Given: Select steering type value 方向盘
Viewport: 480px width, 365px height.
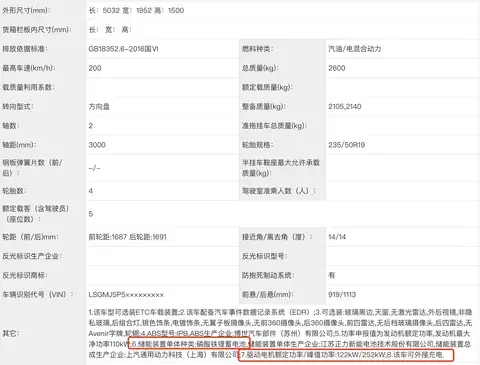Looking at the screenshot, I should click(x=99, y=107).
